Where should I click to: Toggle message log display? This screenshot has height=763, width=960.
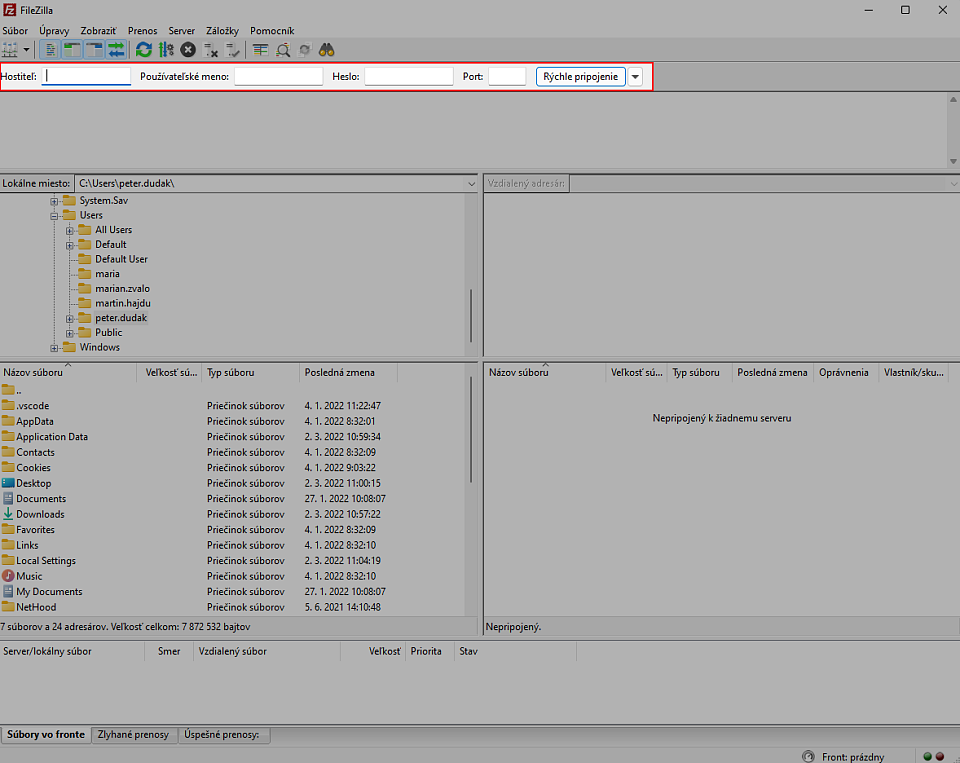[50, 50]
